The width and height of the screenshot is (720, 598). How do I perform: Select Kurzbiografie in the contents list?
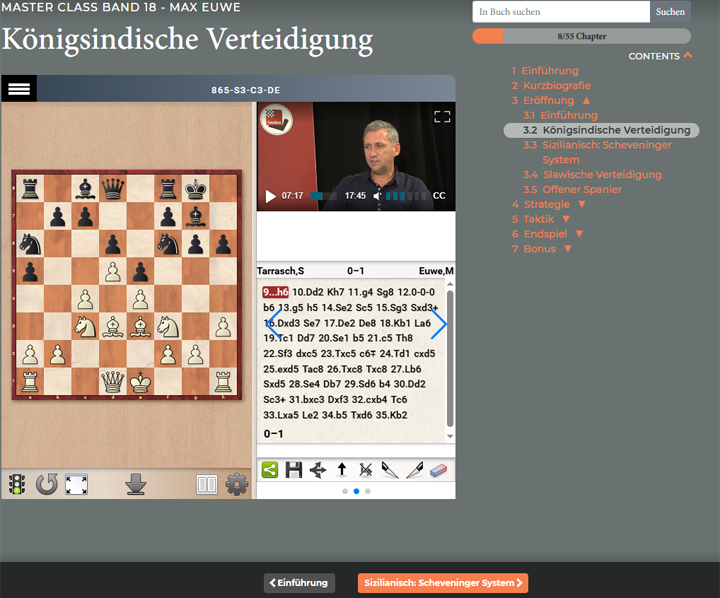click(550, 86)
